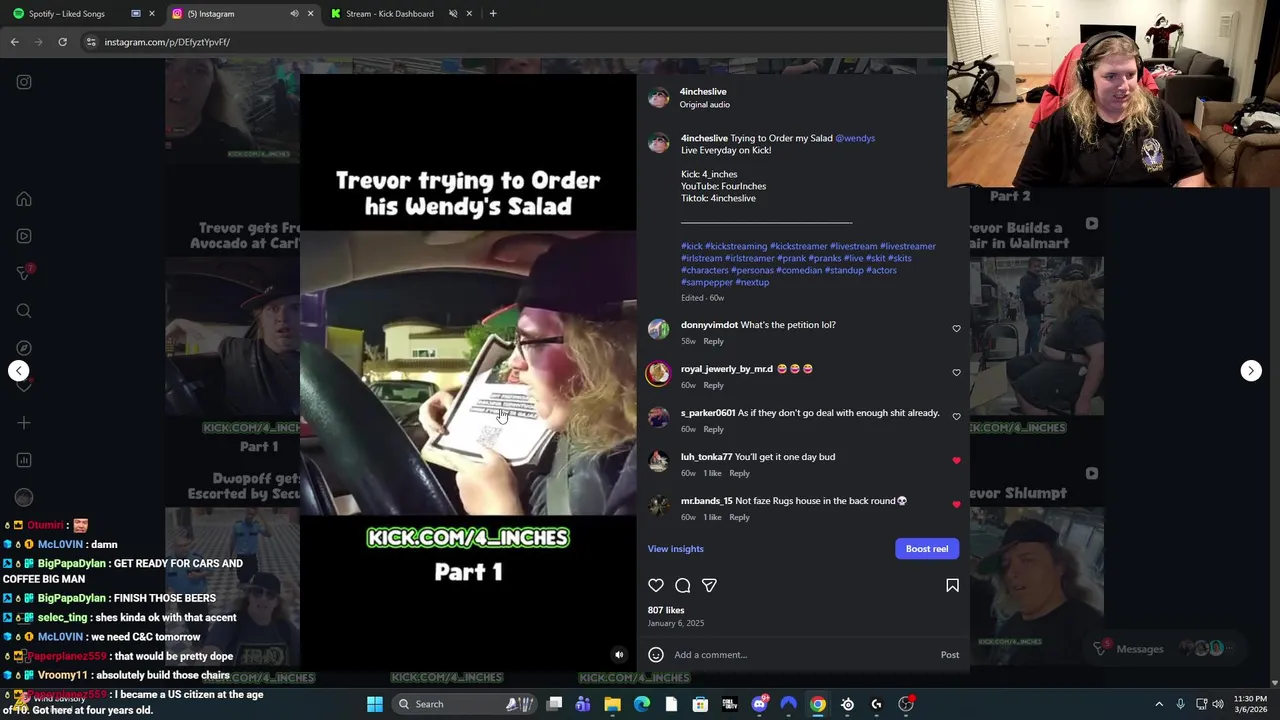
Task: Click the address bar URL
Action: (167, 42)
